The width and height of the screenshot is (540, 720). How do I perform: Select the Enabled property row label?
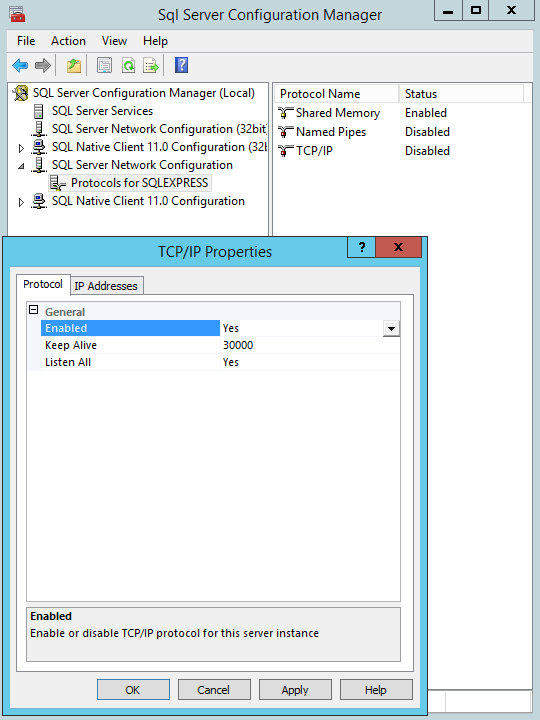[66, 328]
